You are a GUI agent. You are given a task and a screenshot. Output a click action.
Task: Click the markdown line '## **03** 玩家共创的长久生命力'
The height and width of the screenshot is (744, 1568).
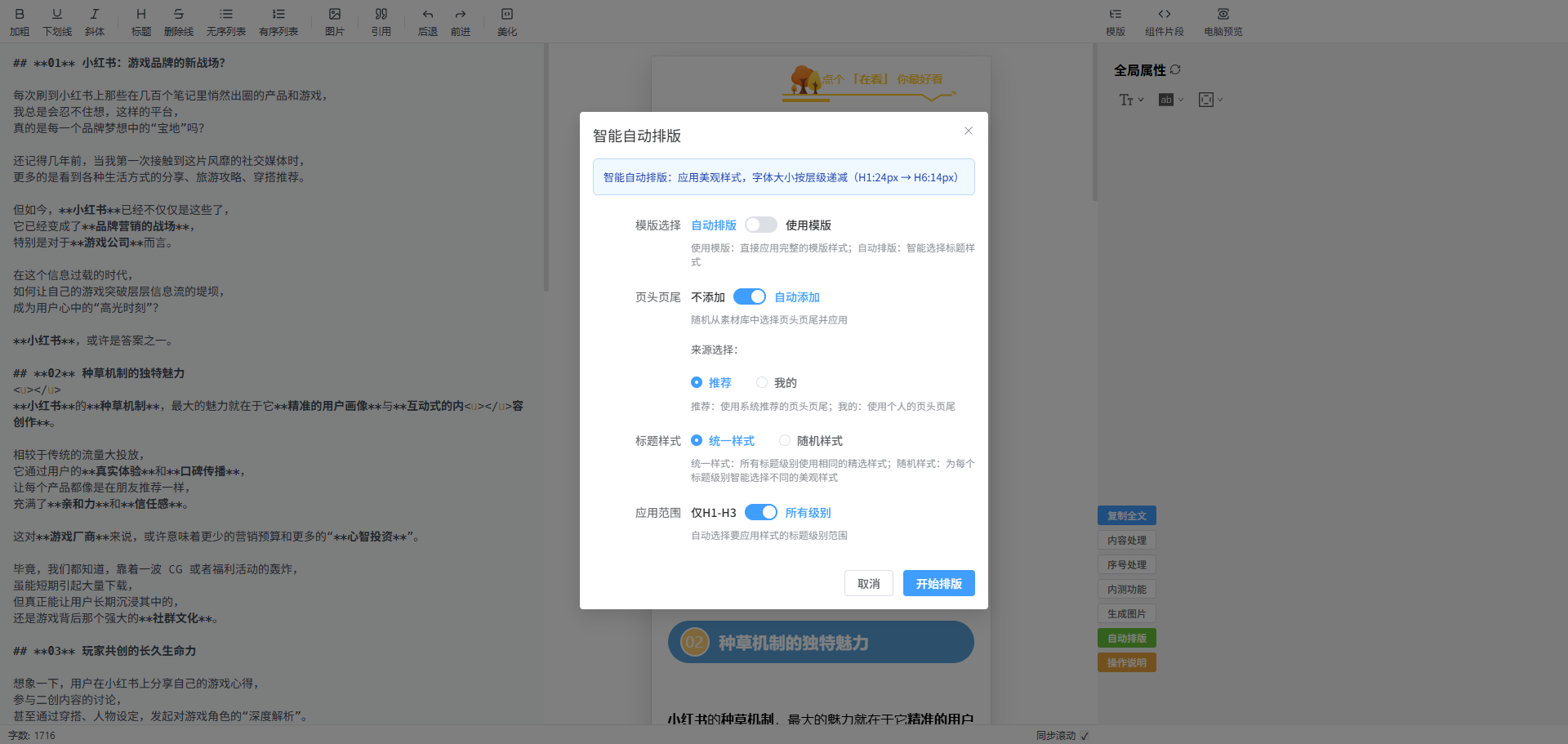pyautogui.click(x=105, y=651)
